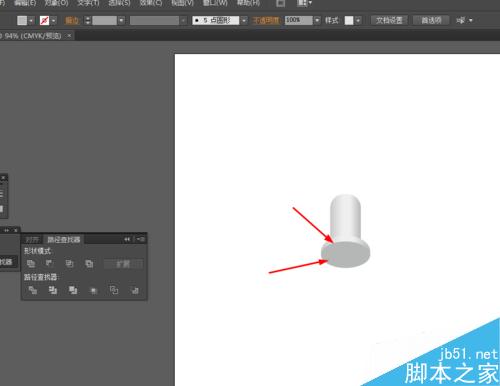
Task: Select the '94% (CMYK/预览)' document tab
Action: 33,36
